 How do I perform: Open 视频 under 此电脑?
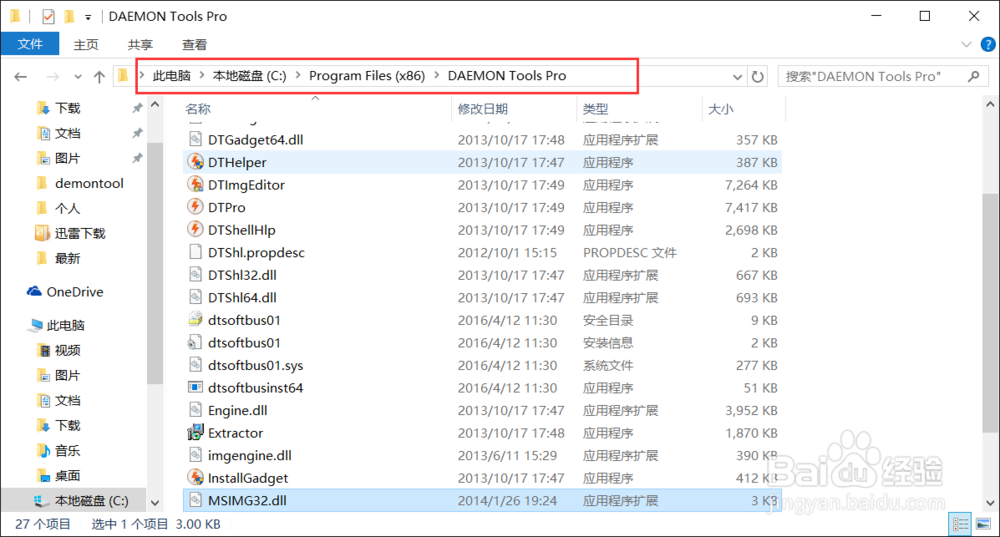click(x=67, y=350)
